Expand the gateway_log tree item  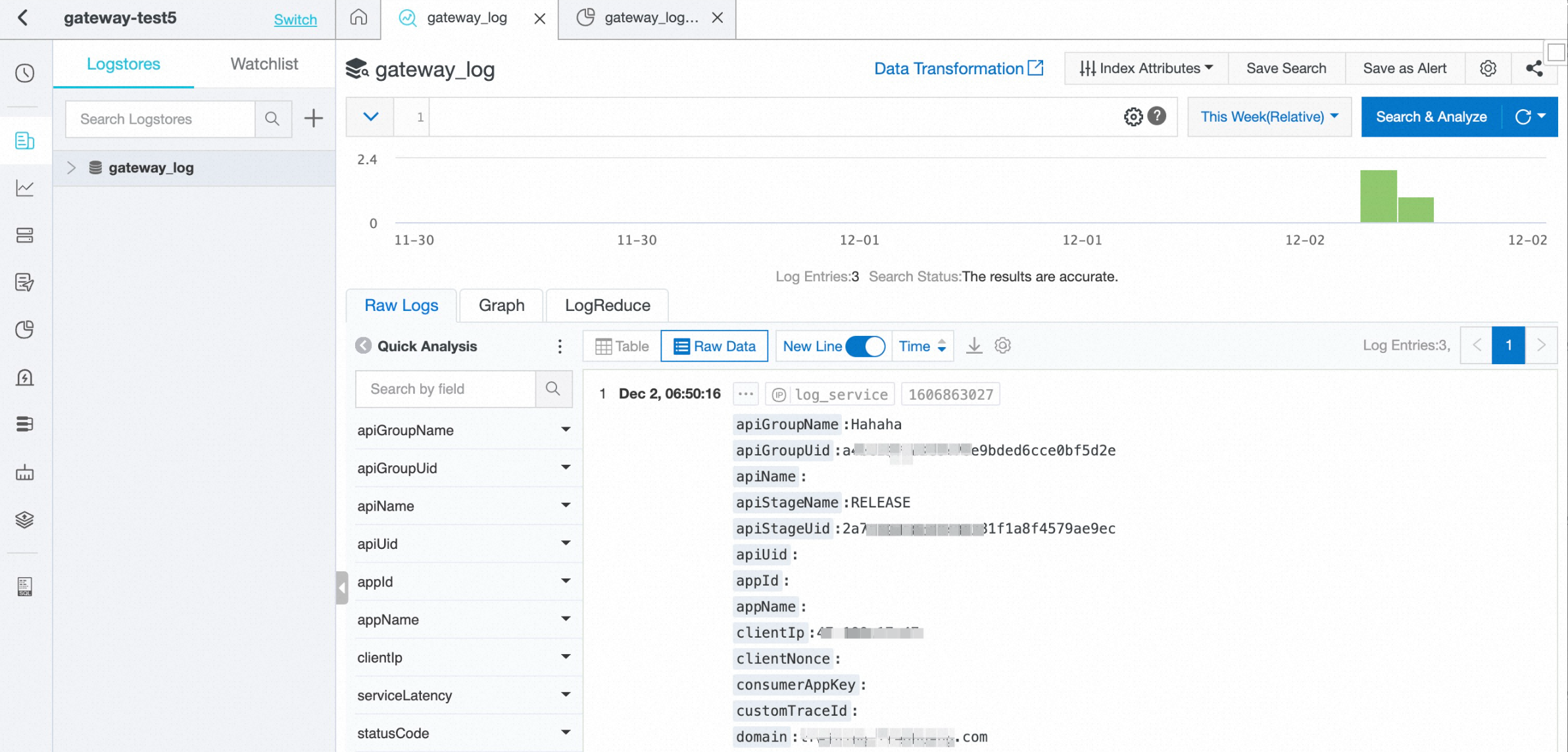(x=71, y=168)
